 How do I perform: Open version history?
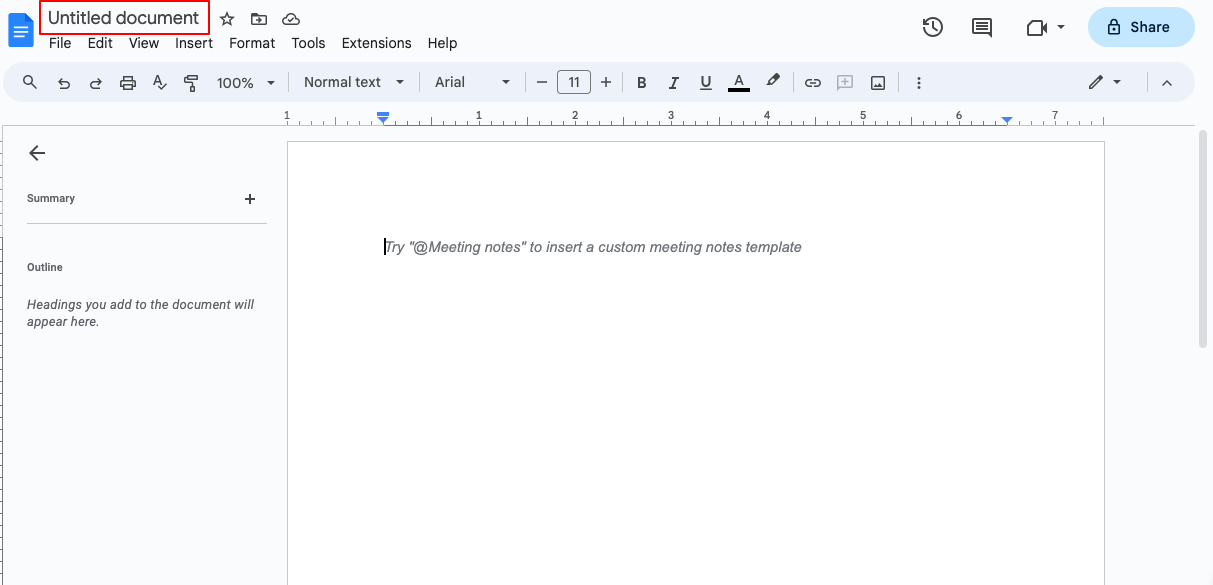(932, 27)
